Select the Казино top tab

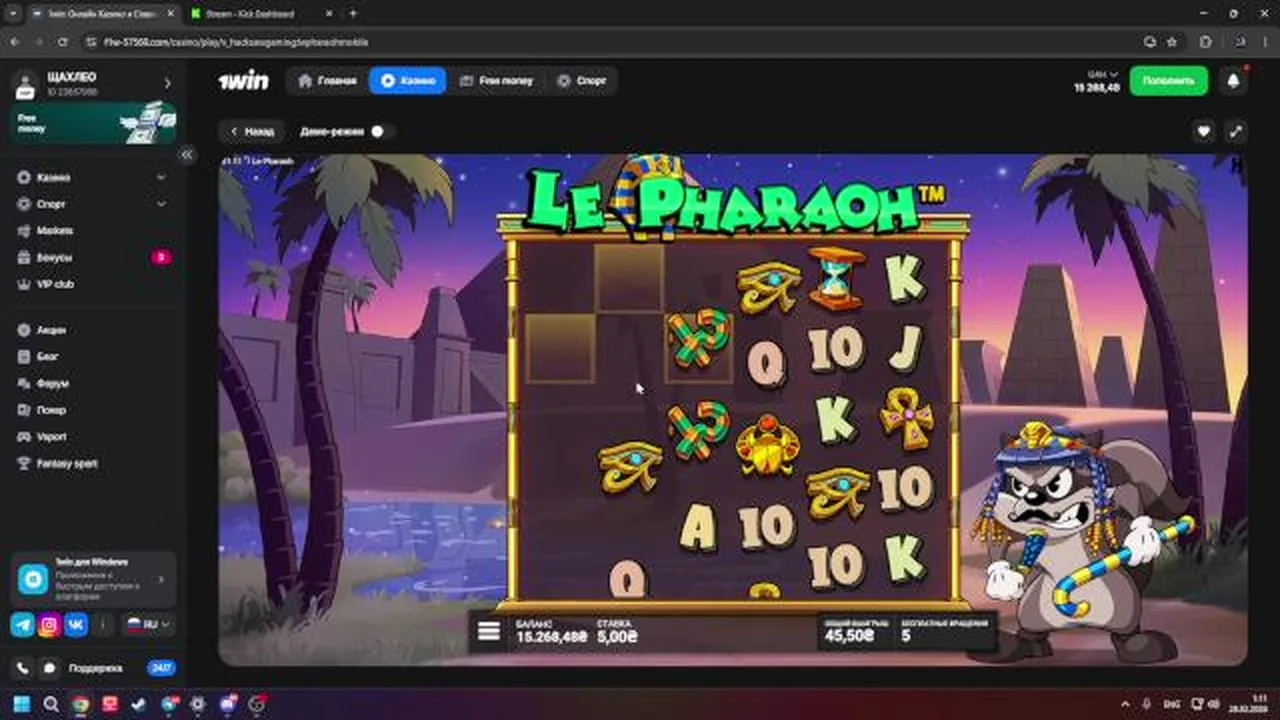click(407, 81)
